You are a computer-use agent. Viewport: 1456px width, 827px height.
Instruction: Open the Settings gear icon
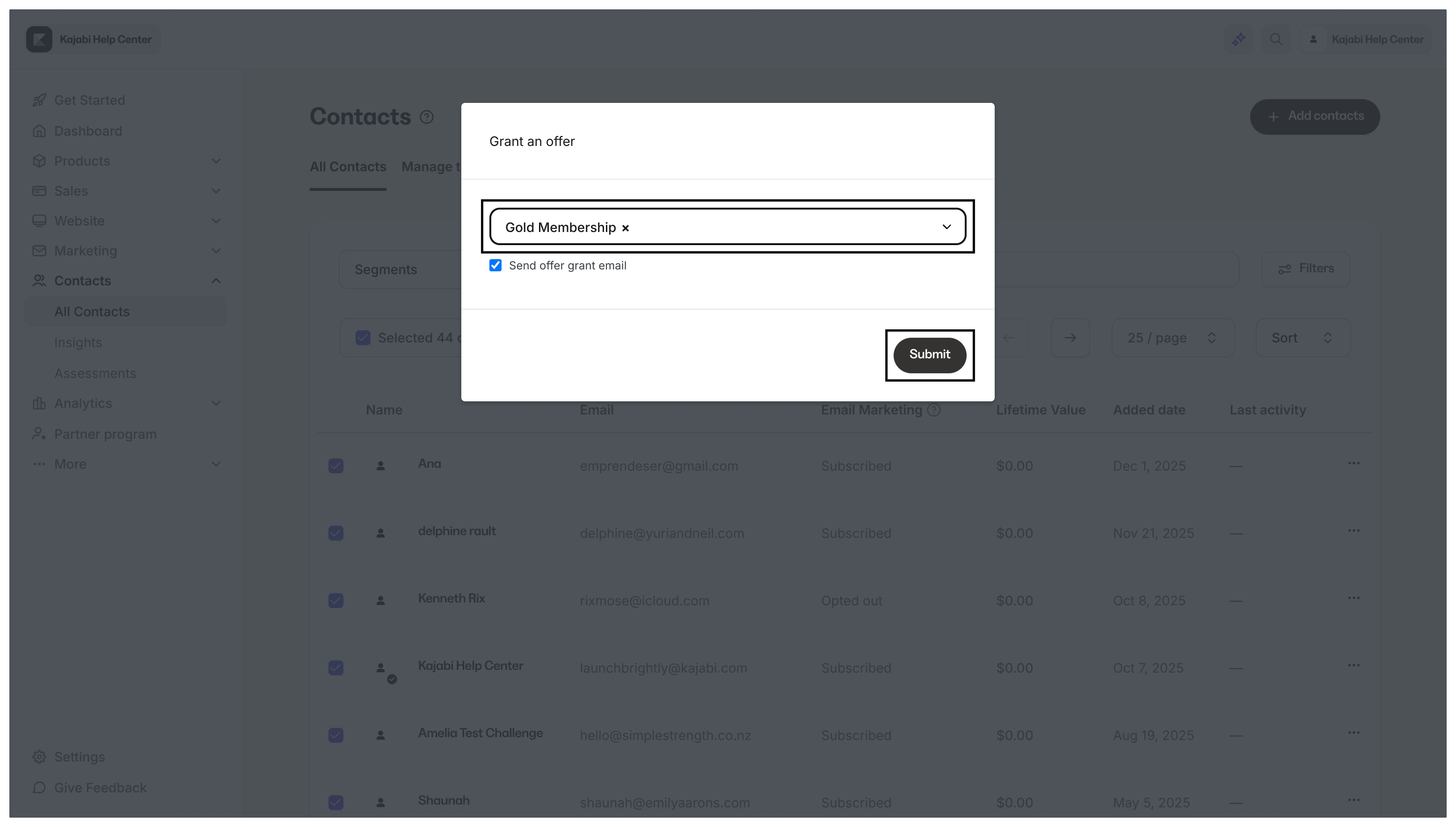pyautogui.click(x=39, y=756)
